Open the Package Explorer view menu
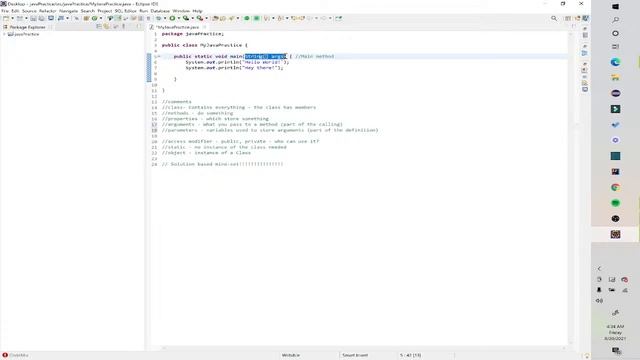 coord(124,27)
